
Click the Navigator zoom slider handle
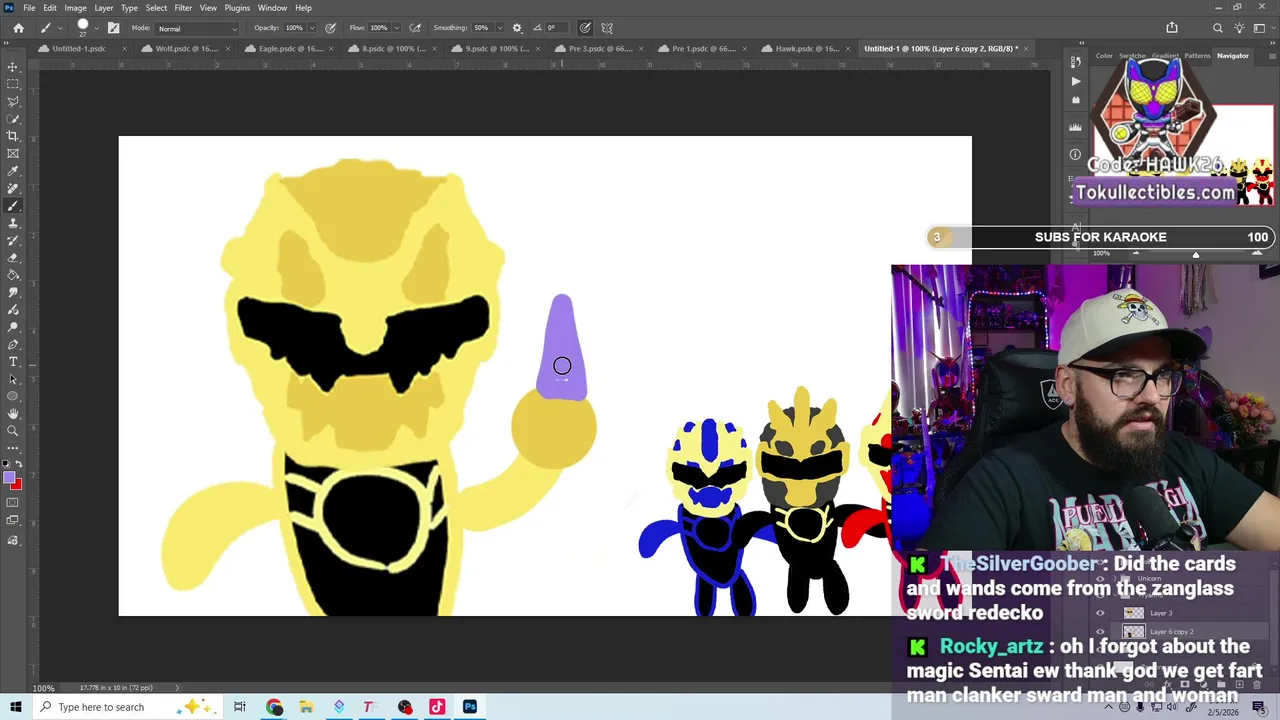pos(1195,254)
